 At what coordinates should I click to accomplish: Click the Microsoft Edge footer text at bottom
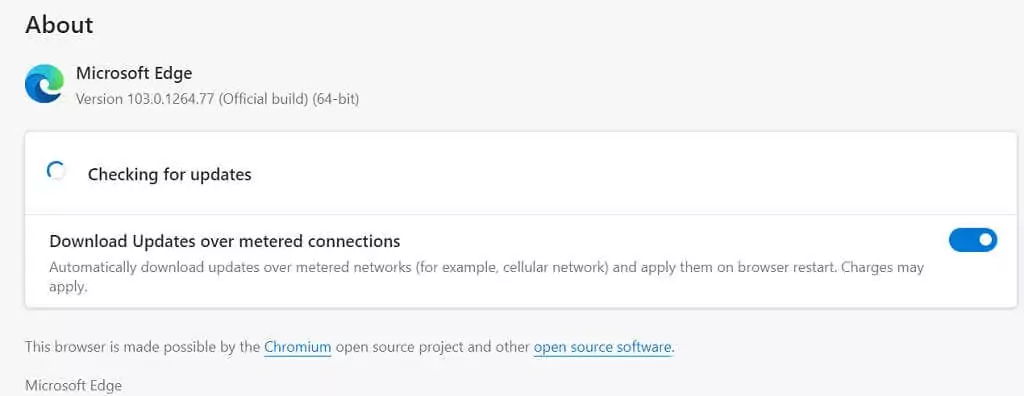pos(73,386)
